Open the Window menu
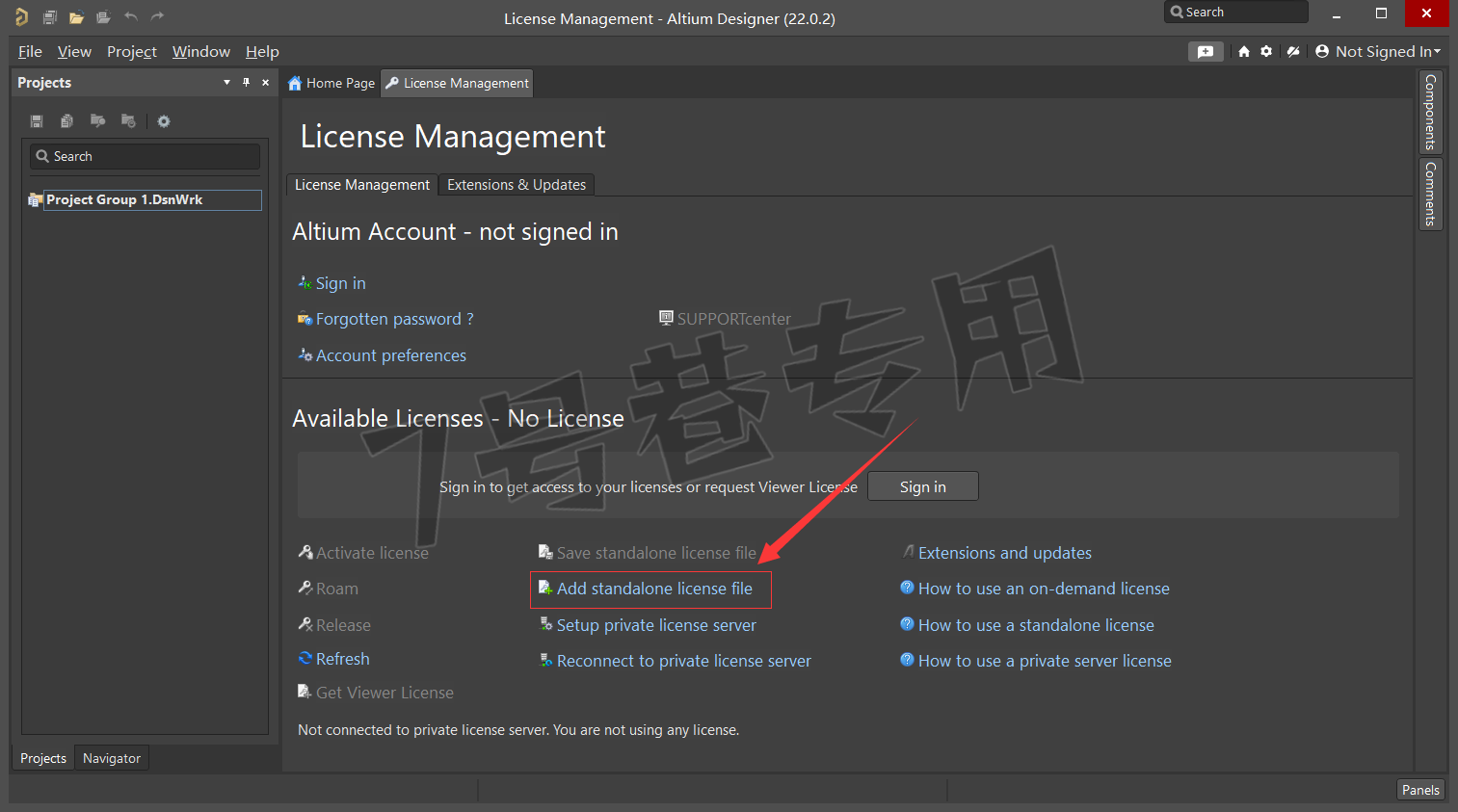 (x=201, y=52)
